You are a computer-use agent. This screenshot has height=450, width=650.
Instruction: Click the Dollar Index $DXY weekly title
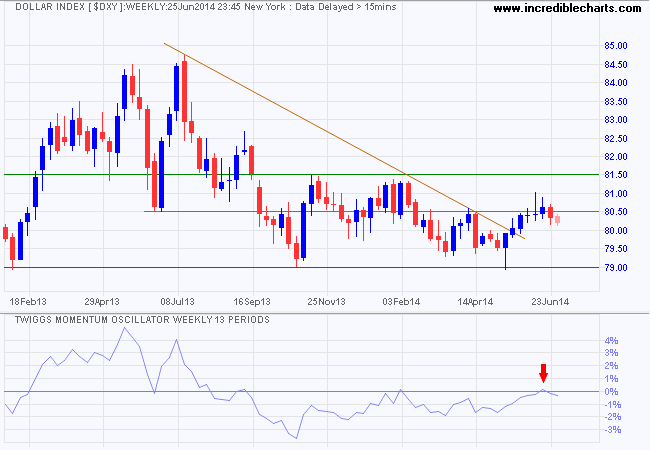click(x=205, y=7)
